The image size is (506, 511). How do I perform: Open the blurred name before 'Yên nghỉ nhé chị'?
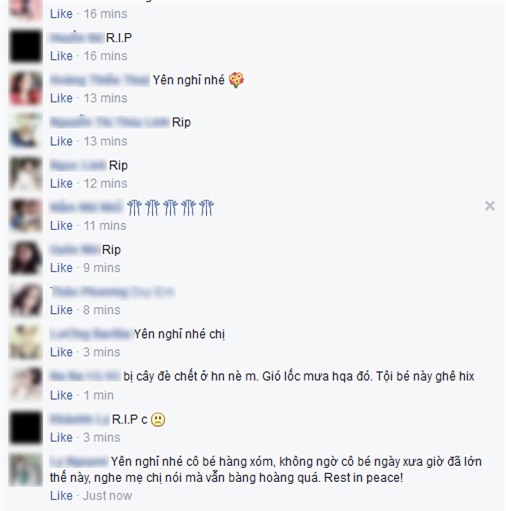click(90, 334)
